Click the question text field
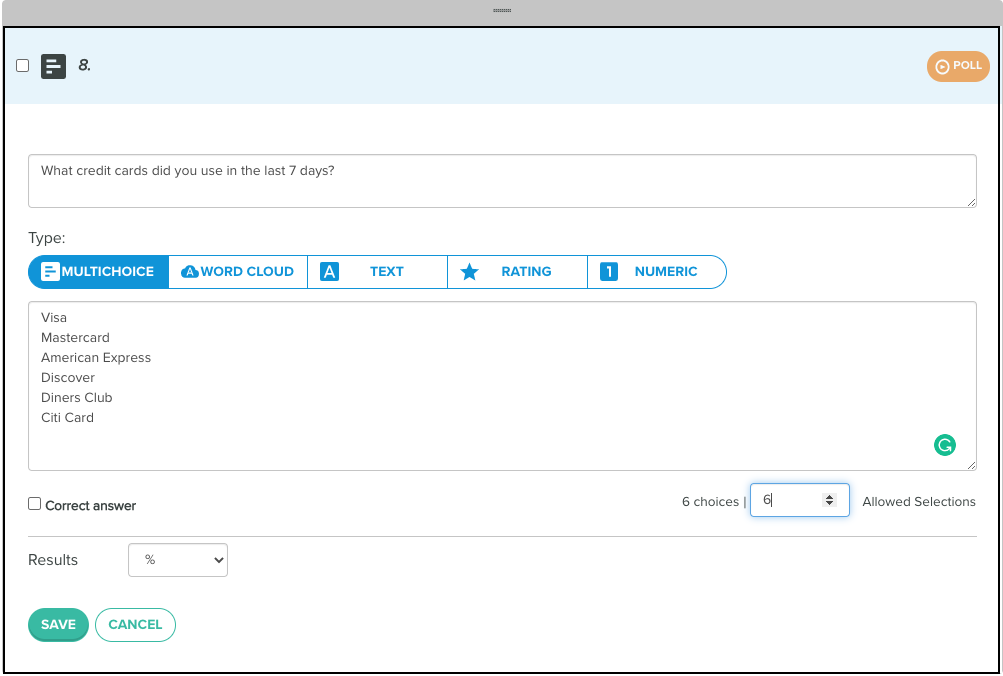 pos(502,181)
